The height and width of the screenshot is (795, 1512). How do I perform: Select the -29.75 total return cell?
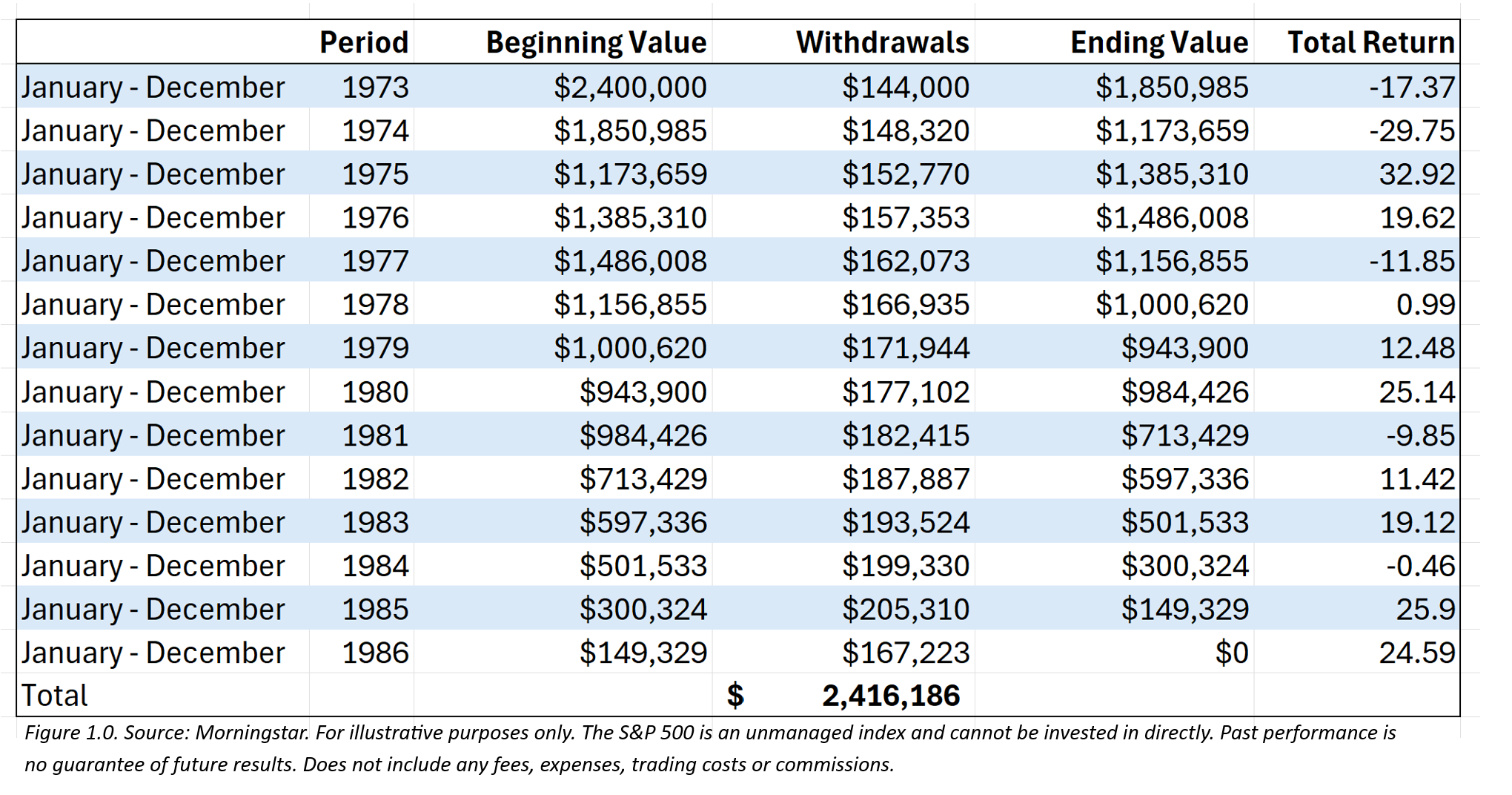pyautogui.click(x=1411, y=131)
